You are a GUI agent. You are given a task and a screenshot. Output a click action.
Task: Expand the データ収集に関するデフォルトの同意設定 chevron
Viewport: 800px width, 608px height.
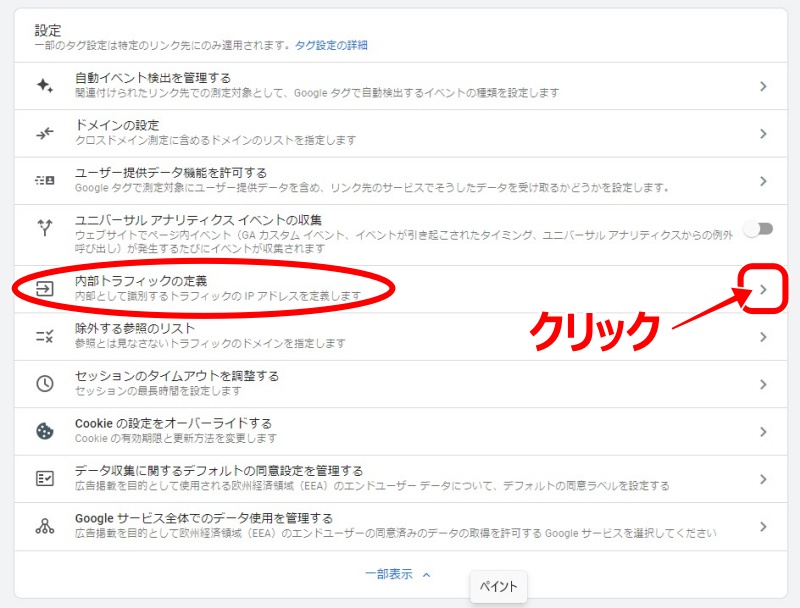(x=763, y=479)
